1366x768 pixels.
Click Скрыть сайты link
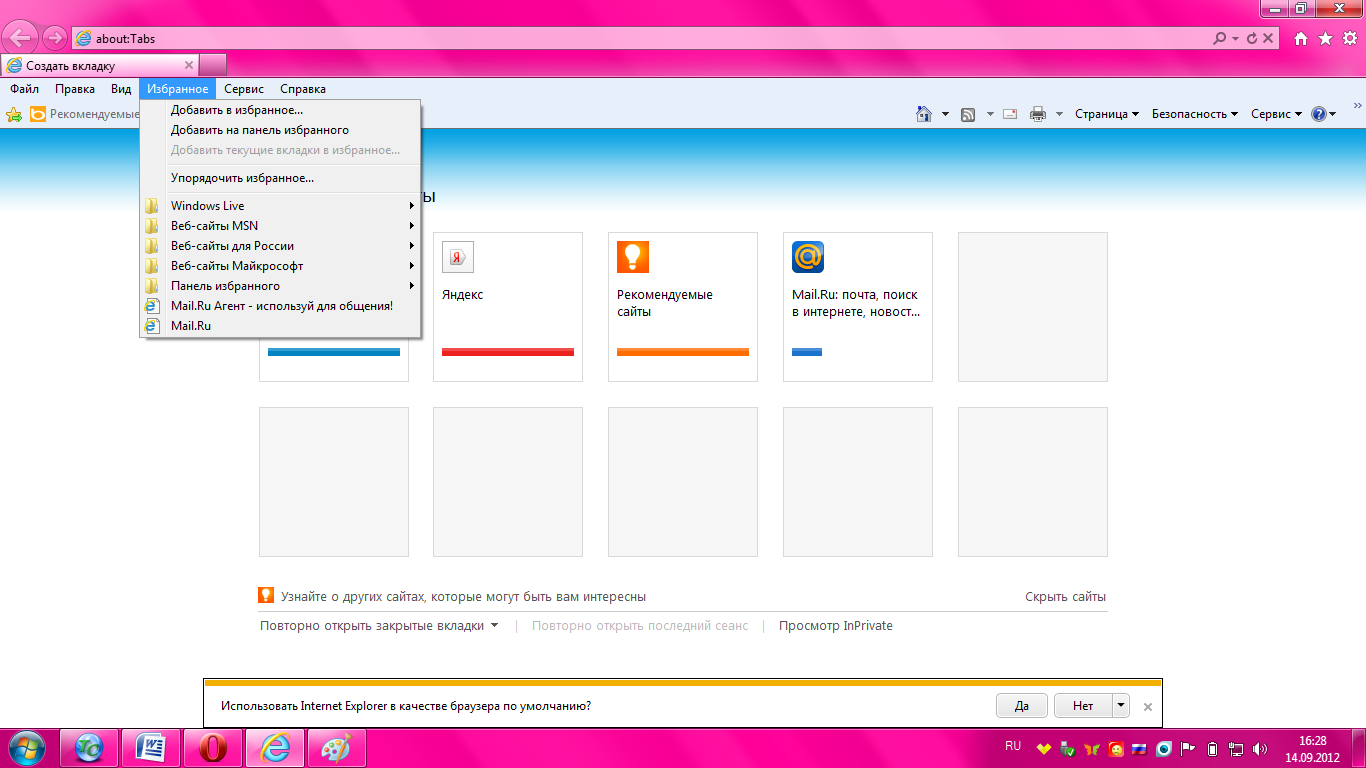pos(1065,597)
